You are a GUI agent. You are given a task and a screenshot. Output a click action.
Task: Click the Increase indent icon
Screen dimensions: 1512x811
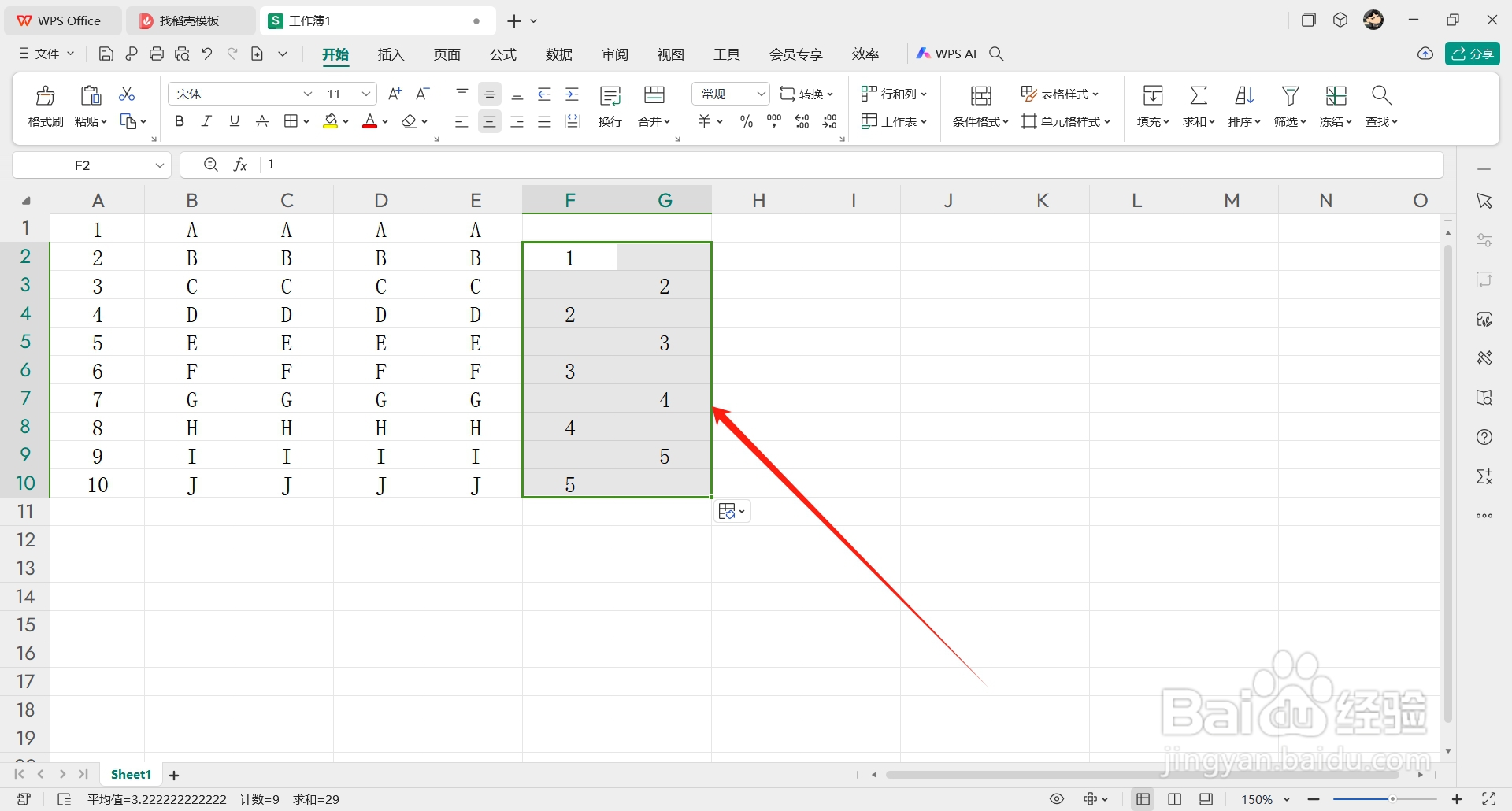(573, 94)
